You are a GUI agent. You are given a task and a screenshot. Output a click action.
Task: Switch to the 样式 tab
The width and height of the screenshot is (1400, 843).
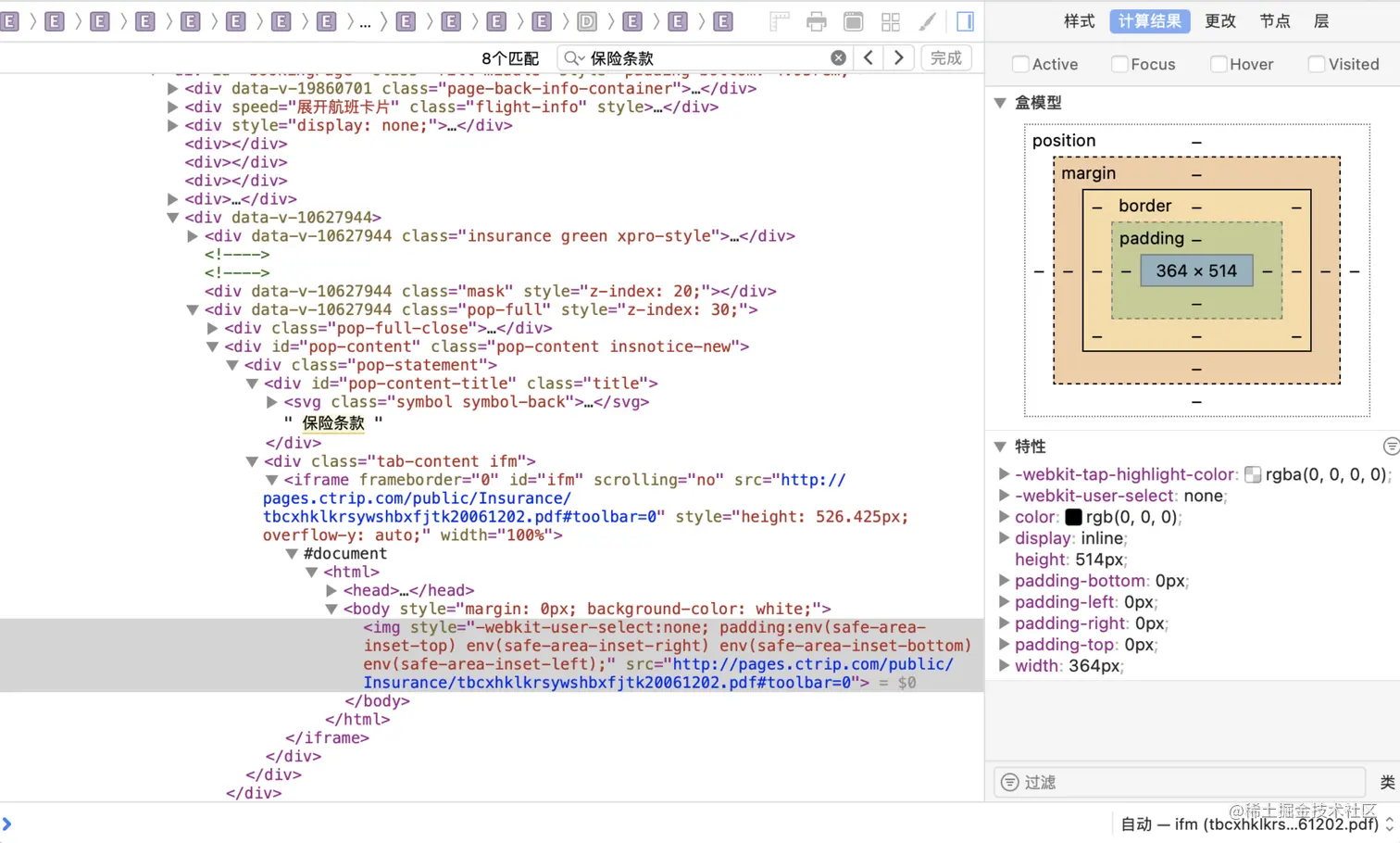[x=1079, y=21]
